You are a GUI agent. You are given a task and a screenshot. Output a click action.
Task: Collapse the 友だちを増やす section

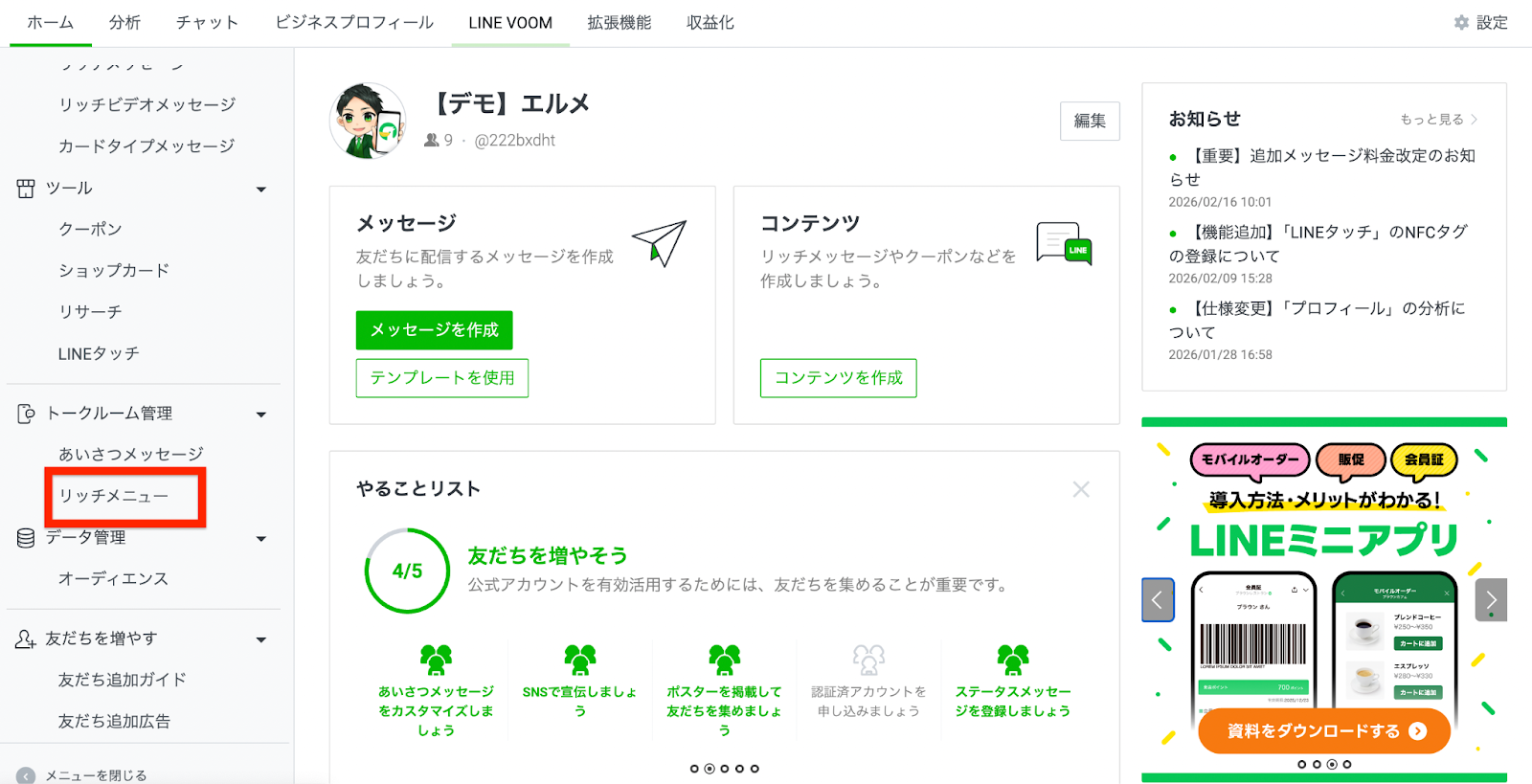pos(260,639)
